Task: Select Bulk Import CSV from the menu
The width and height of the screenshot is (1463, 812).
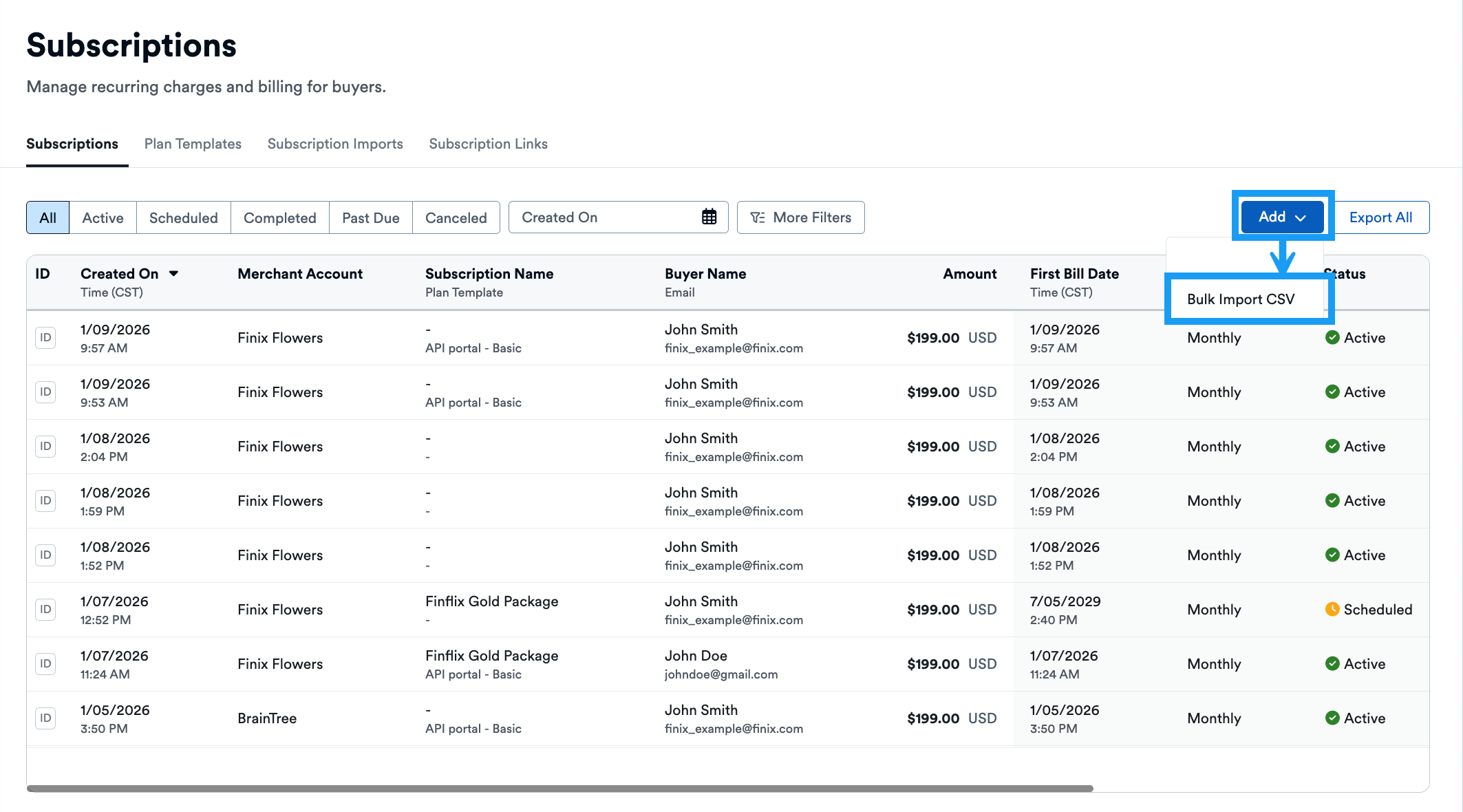Action: 1240,299
